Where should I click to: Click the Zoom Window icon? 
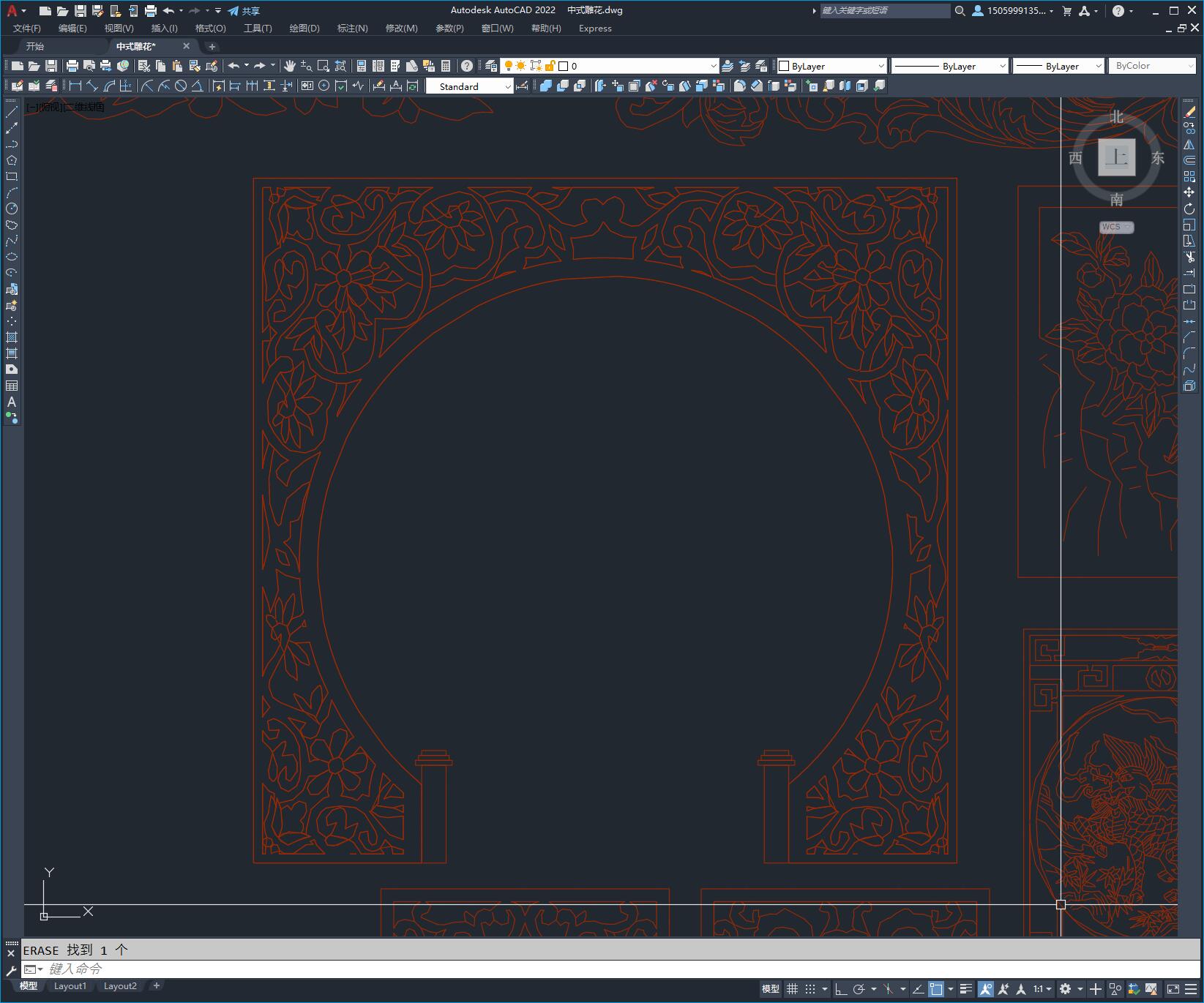(x=324, y=66)
